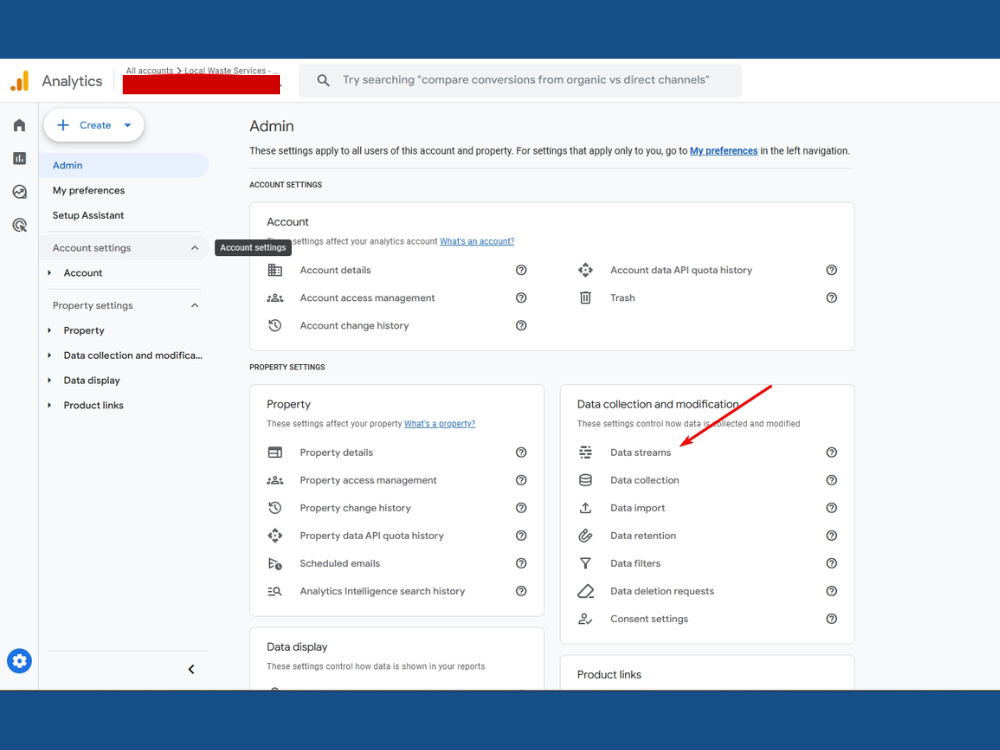Viewport: 1000px width, 750px height.
Task: Open the Home icon in left rail
Action: click(x=19, y=125)
